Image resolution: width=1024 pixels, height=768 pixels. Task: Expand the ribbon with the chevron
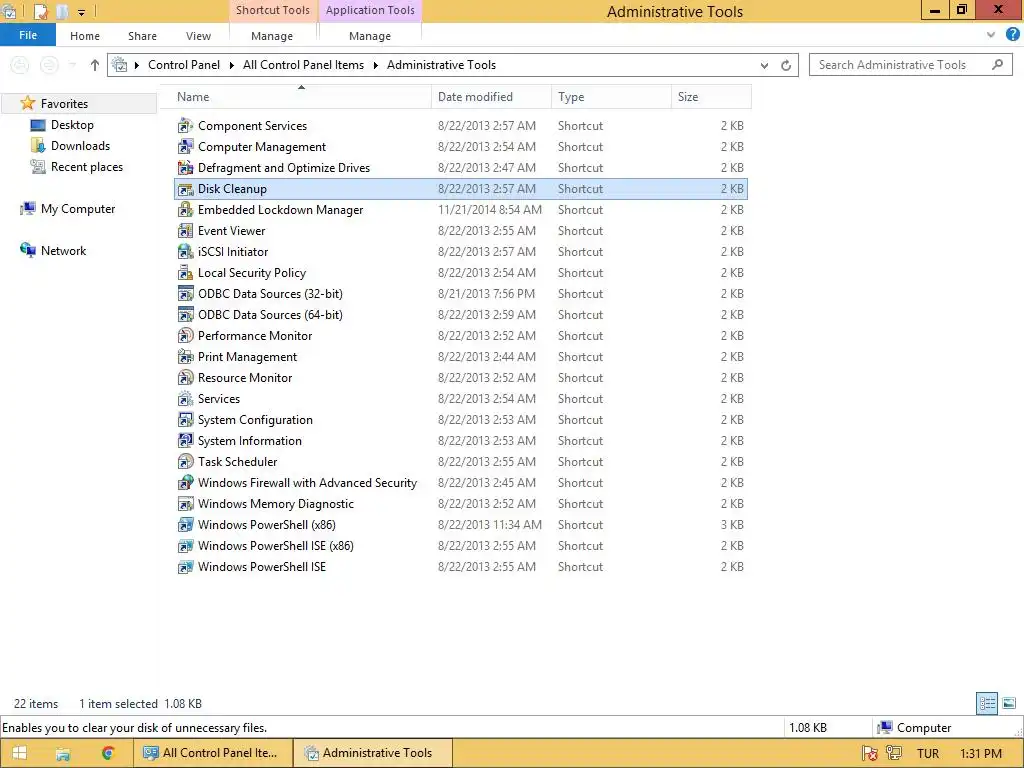pyautogui.click(x=991, y=35)
